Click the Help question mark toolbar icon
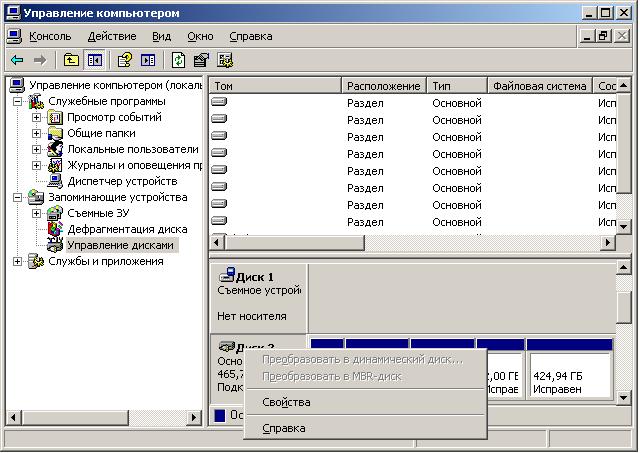 coord(125,60)
